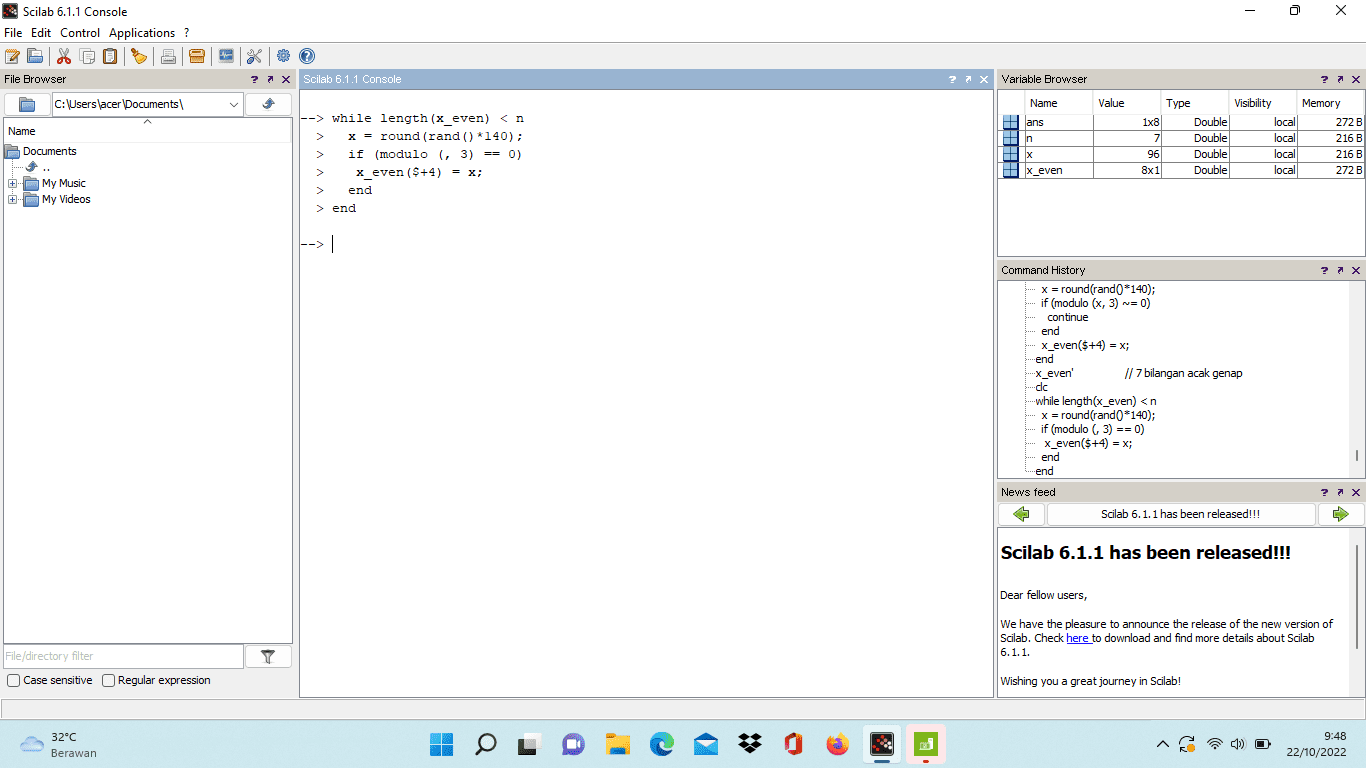Undock the Scilab Console panel
Viewport: 1366px width, 768px height.
[x=968, y=79]
